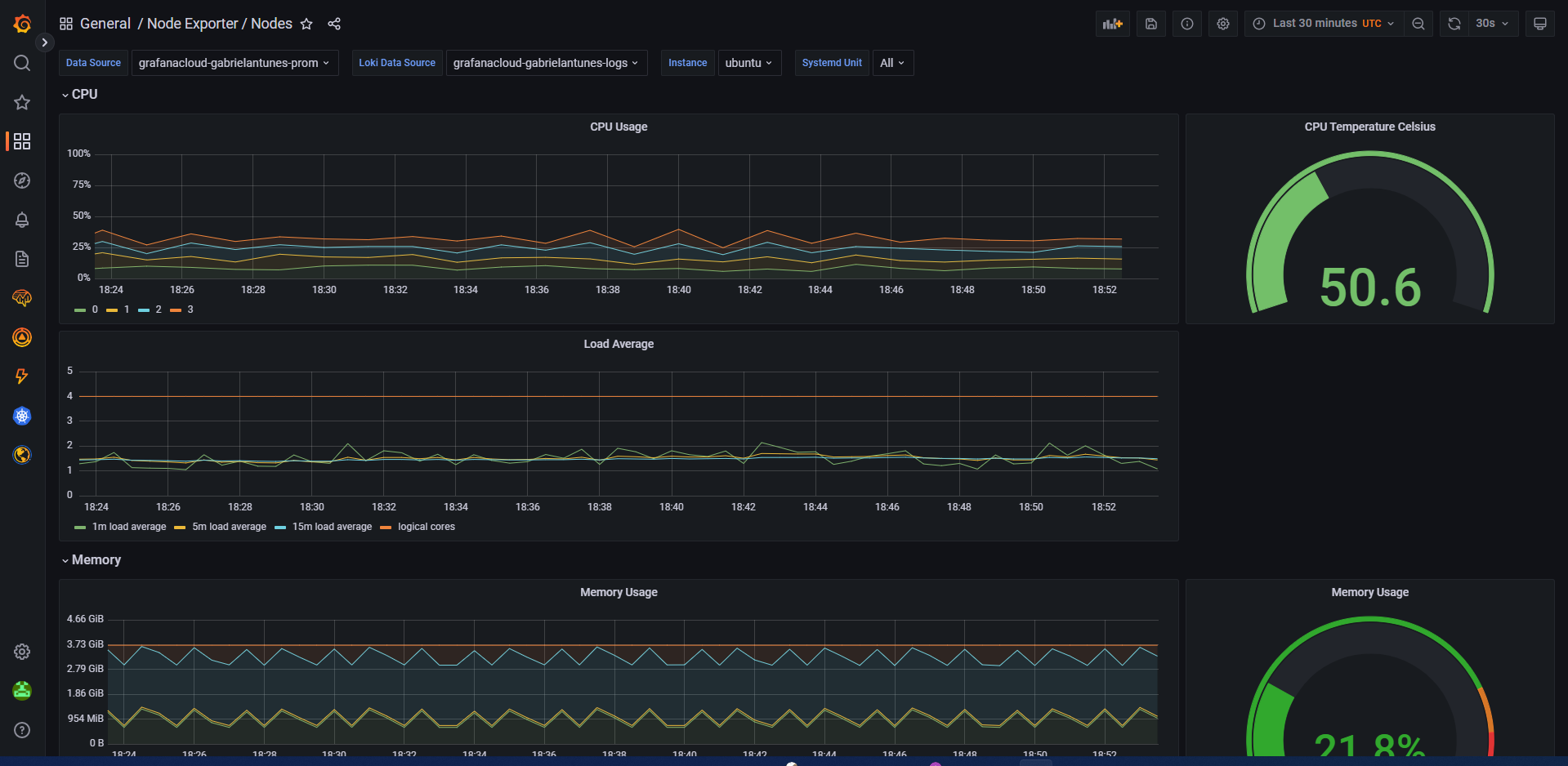
Task: Zoom out the time range
Action: (x=1418, y=24)
